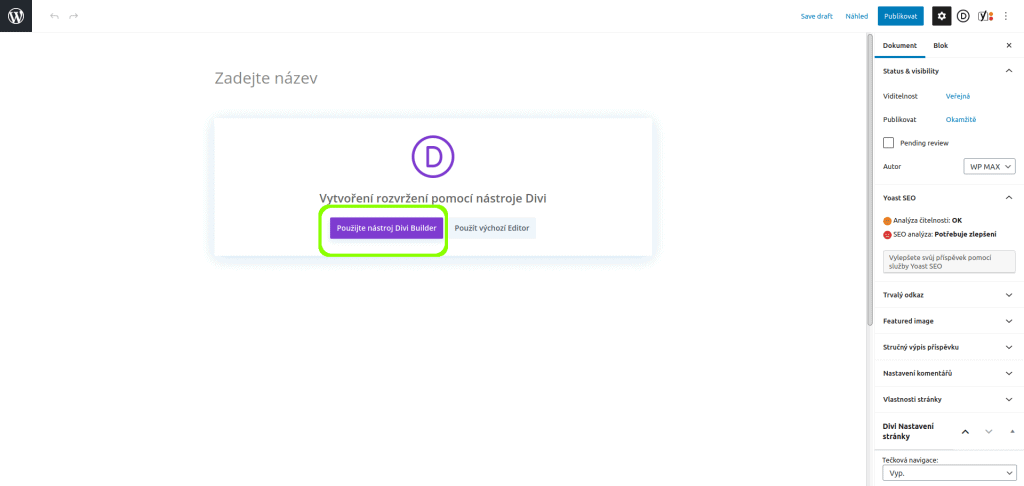Click the SEO analýza: Potřebuje zlepšení text
The image size is (1024, 486).
point(945,234)
